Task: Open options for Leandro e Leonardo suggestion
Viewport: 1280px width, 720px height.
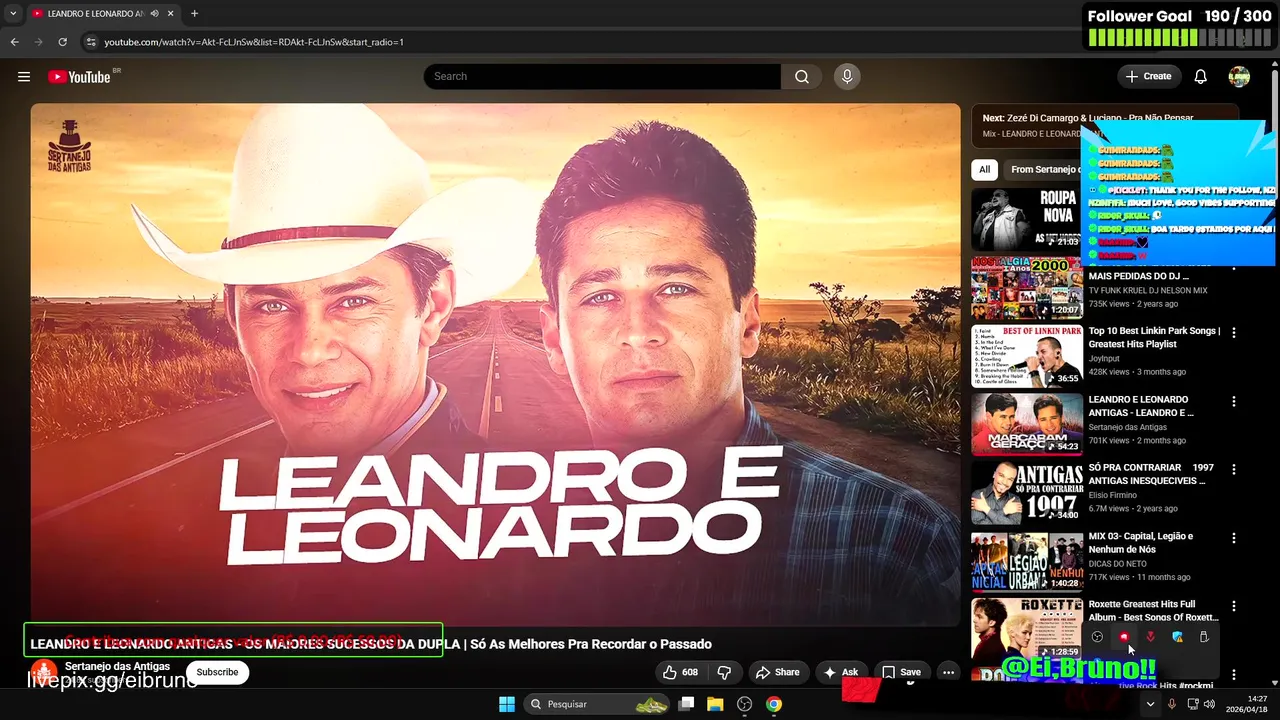Action: point(1233,402)
